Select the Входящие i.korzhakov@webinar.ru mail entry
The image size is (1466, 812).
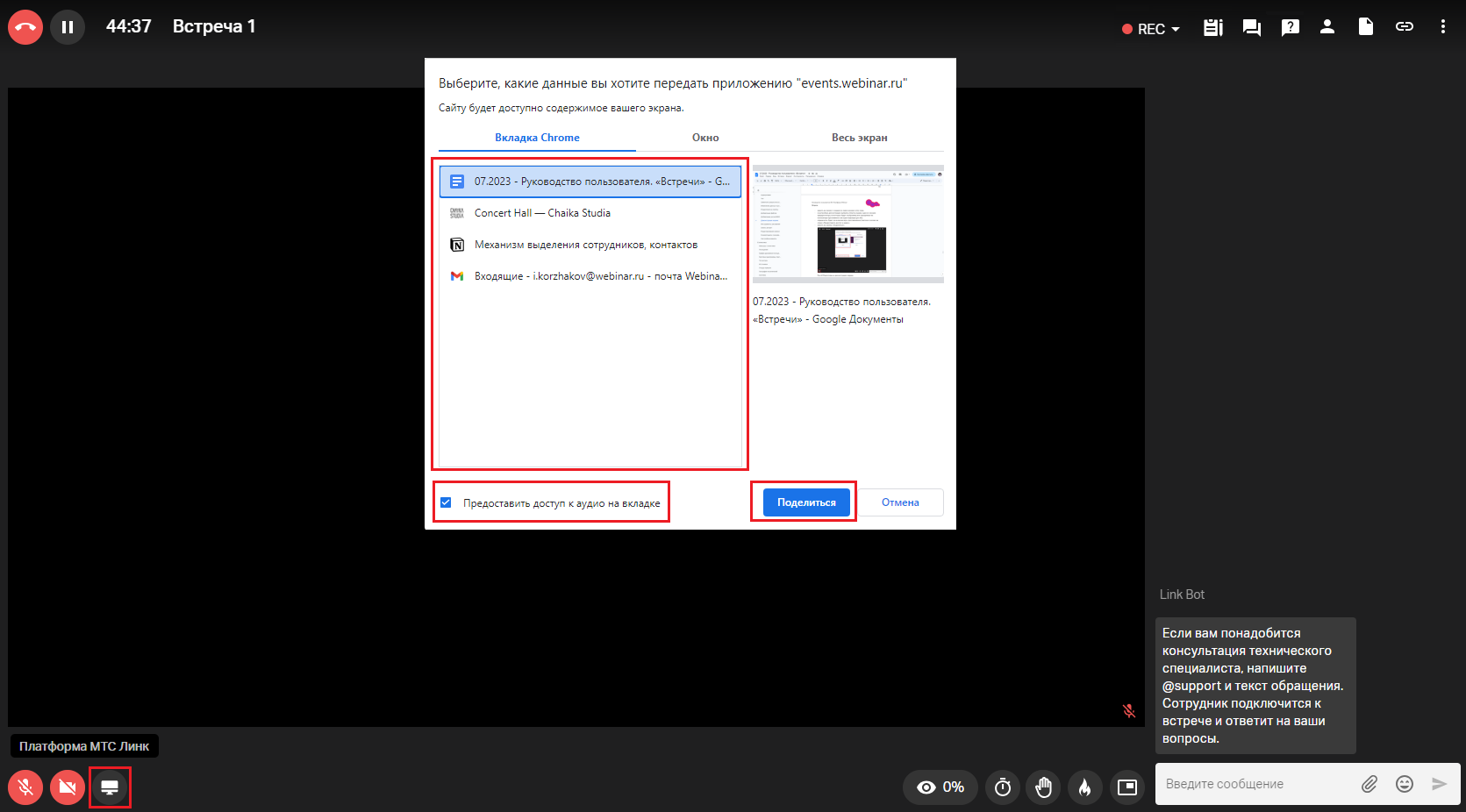(x=590, y=276)
